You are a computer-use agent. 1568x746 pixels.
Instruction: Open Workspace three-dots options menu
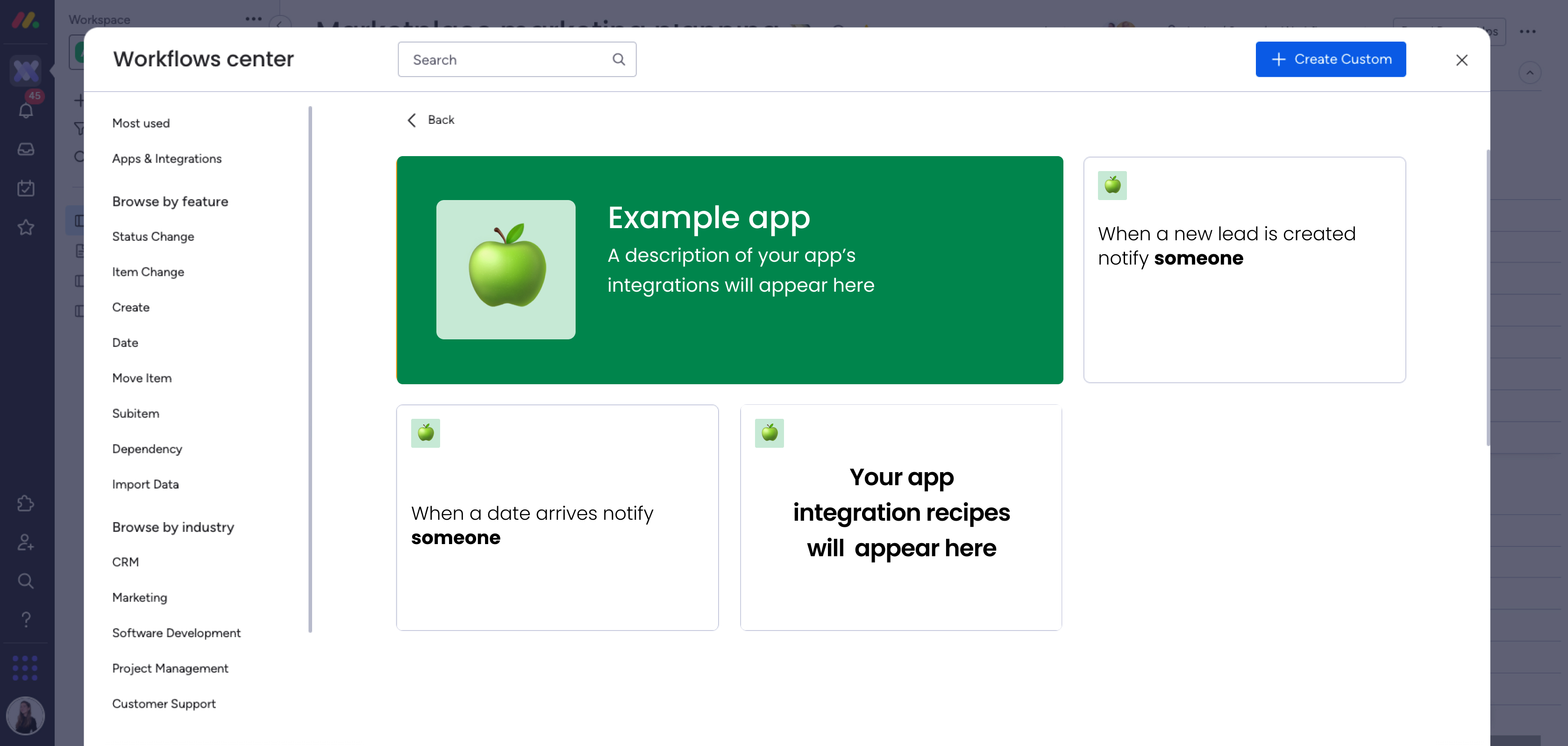click(253, 19)
